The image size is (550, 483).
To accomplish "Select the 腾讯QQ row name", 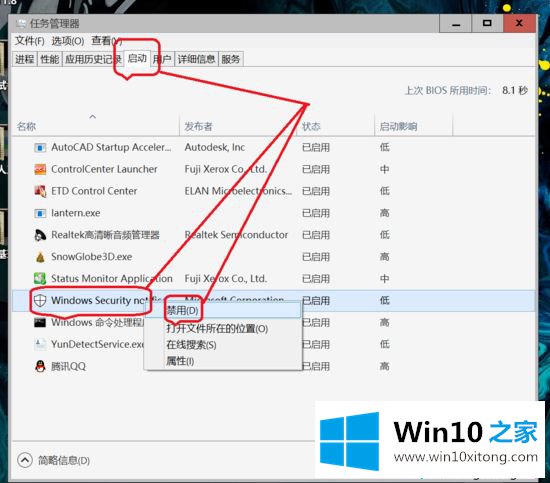I will [x=68, y=367].
